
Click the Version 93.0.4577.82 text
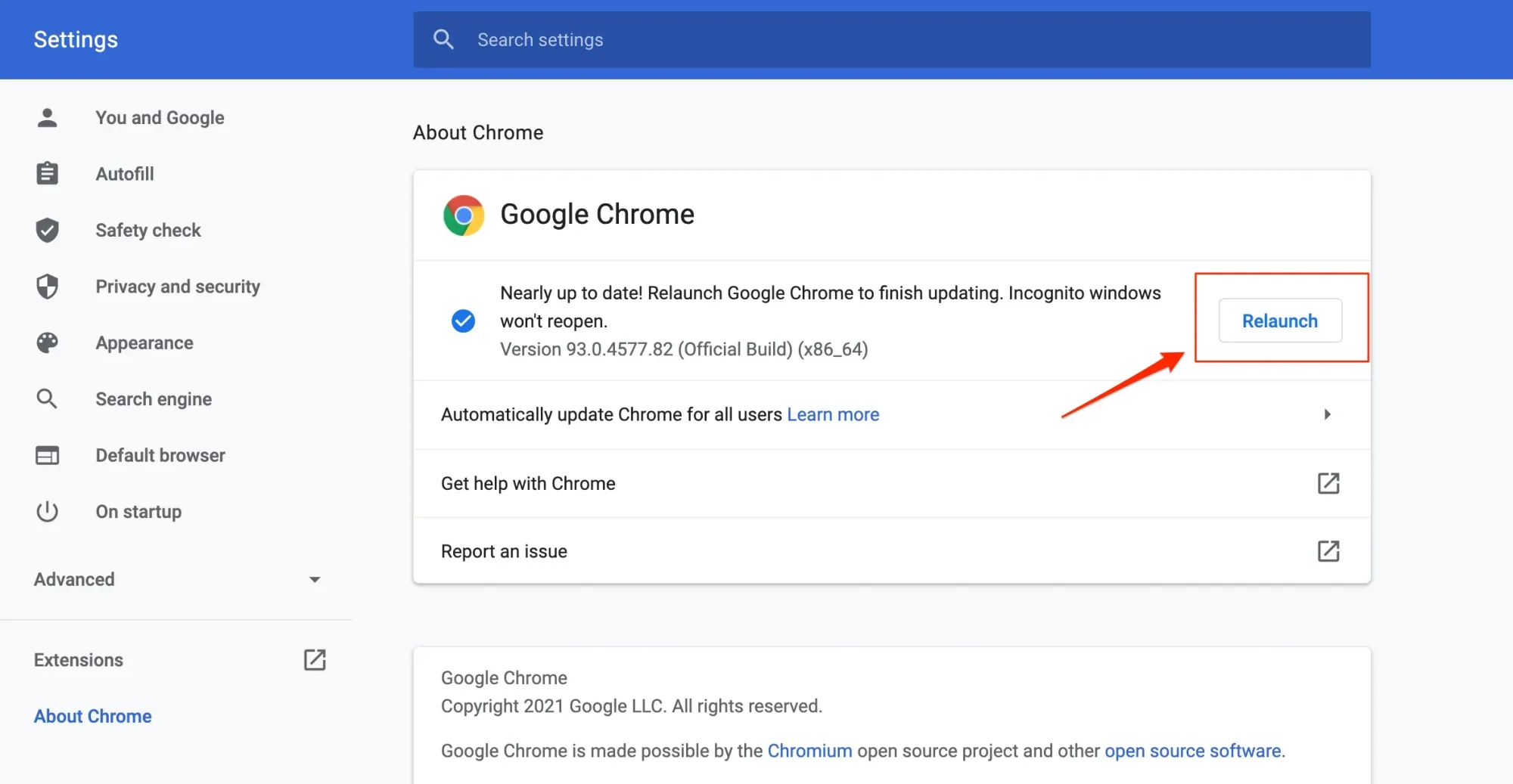tap(684, 349)
